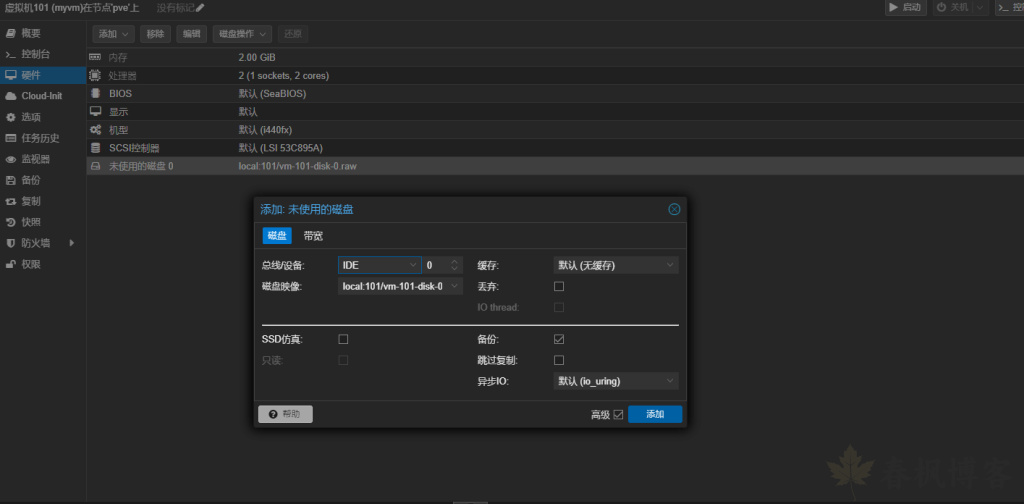Open 任务历史 task history icon

pos(11,138)
